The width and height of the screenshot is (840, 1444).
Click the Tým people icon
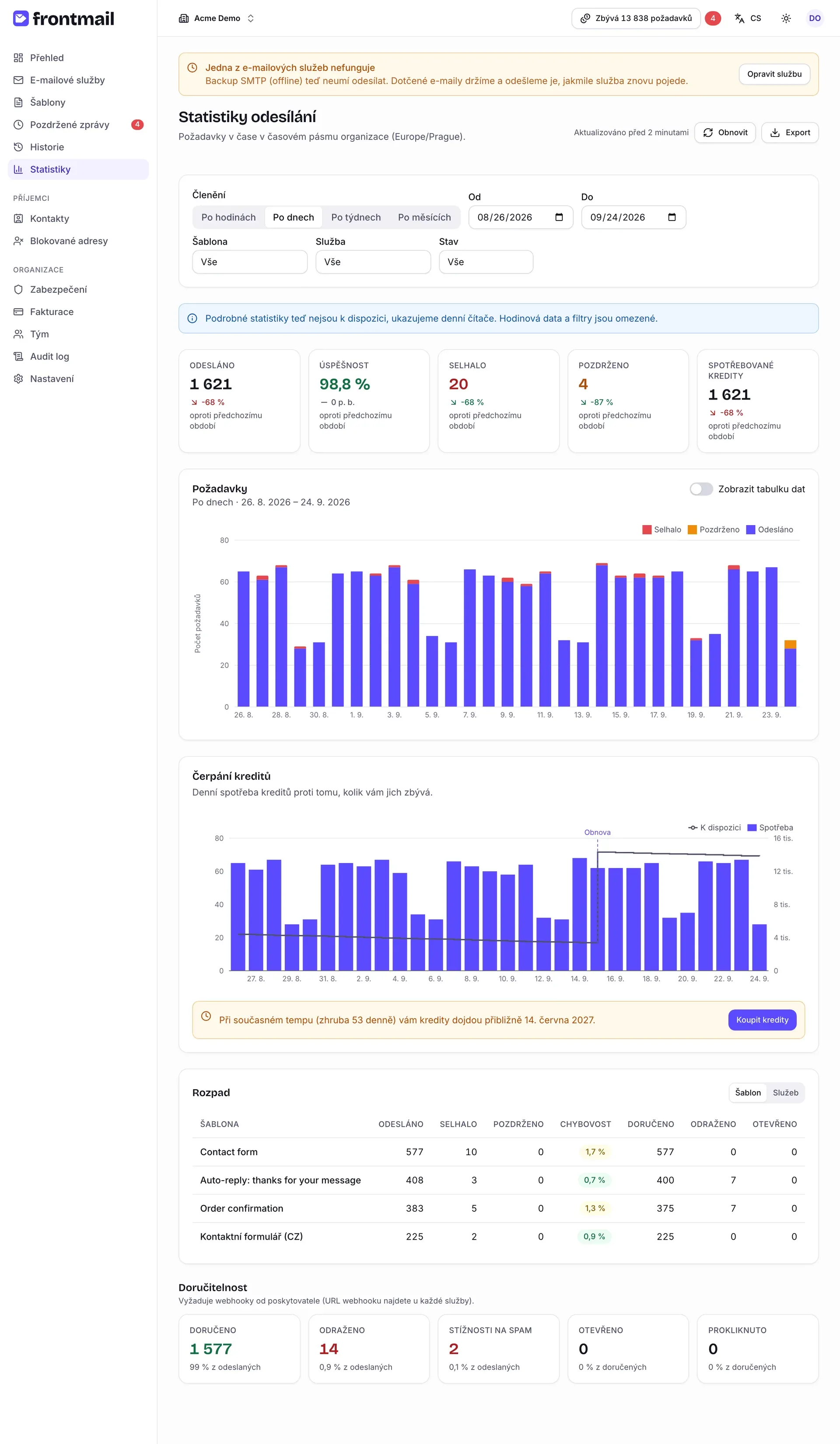(x=18, y=335)
